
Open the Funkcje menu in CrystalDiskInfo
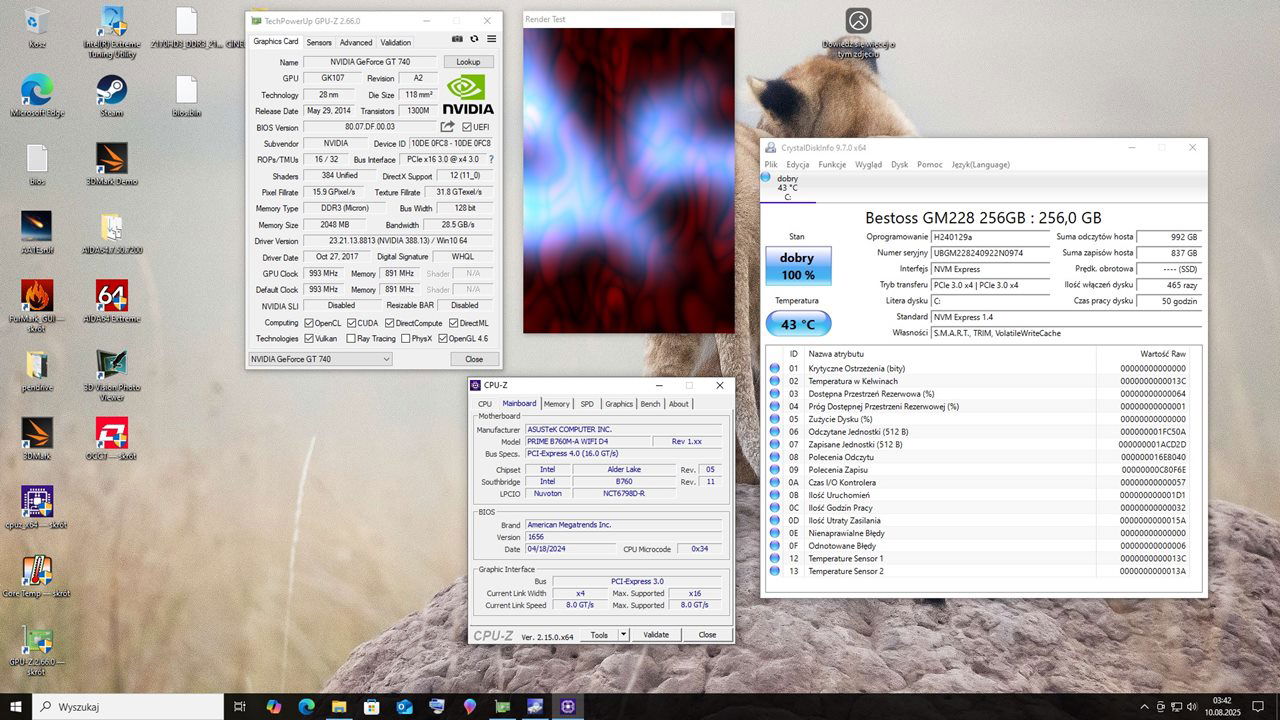(832, 164)
